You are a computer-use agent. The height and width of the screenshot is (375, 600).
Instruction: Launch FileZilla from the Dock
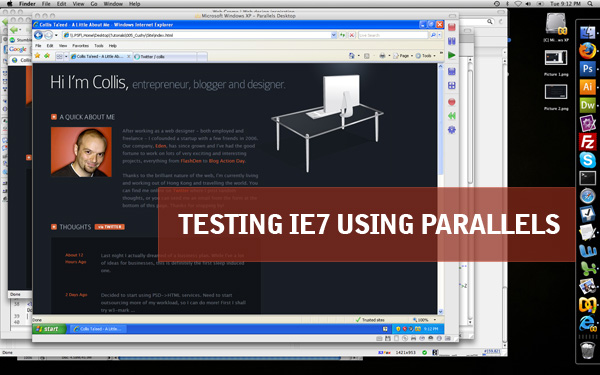pyautogui.click(x=587, y=142)
